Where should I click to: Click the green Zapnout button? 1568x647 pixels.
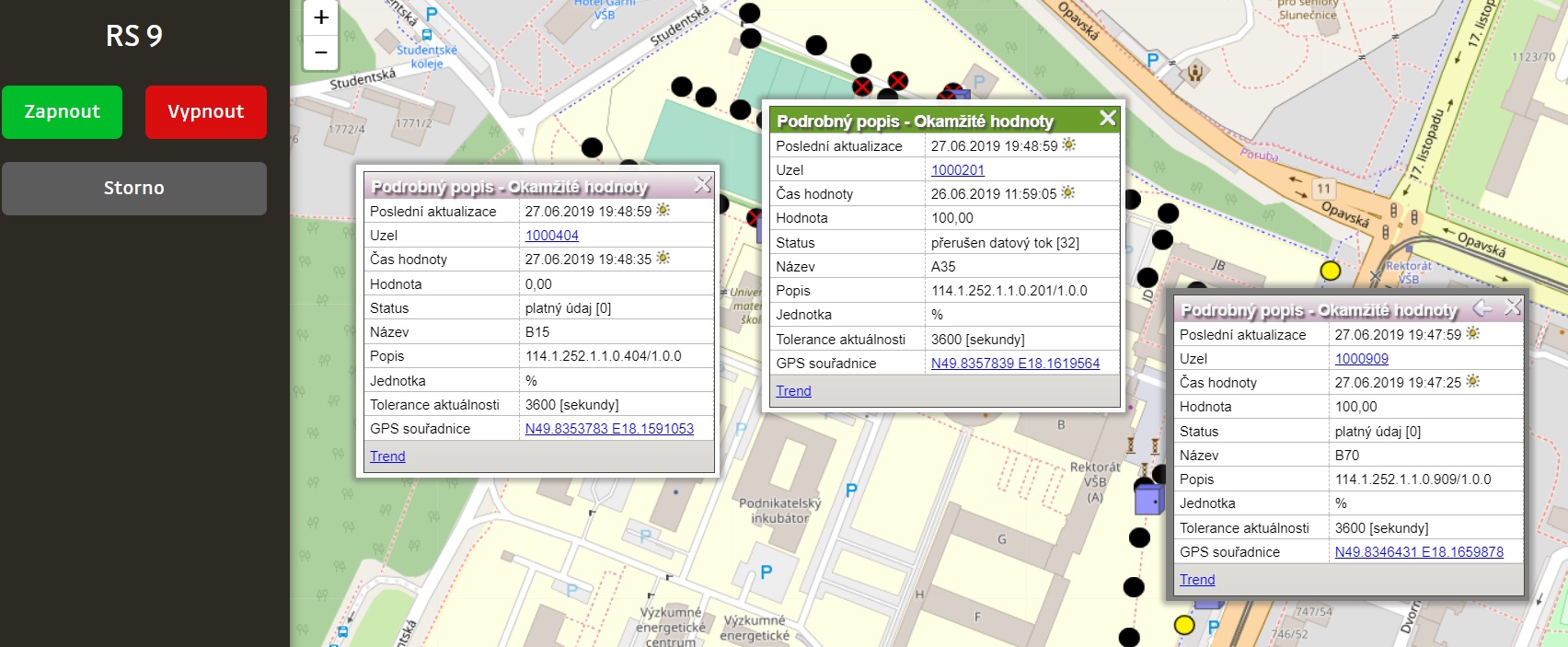point(62,112)
